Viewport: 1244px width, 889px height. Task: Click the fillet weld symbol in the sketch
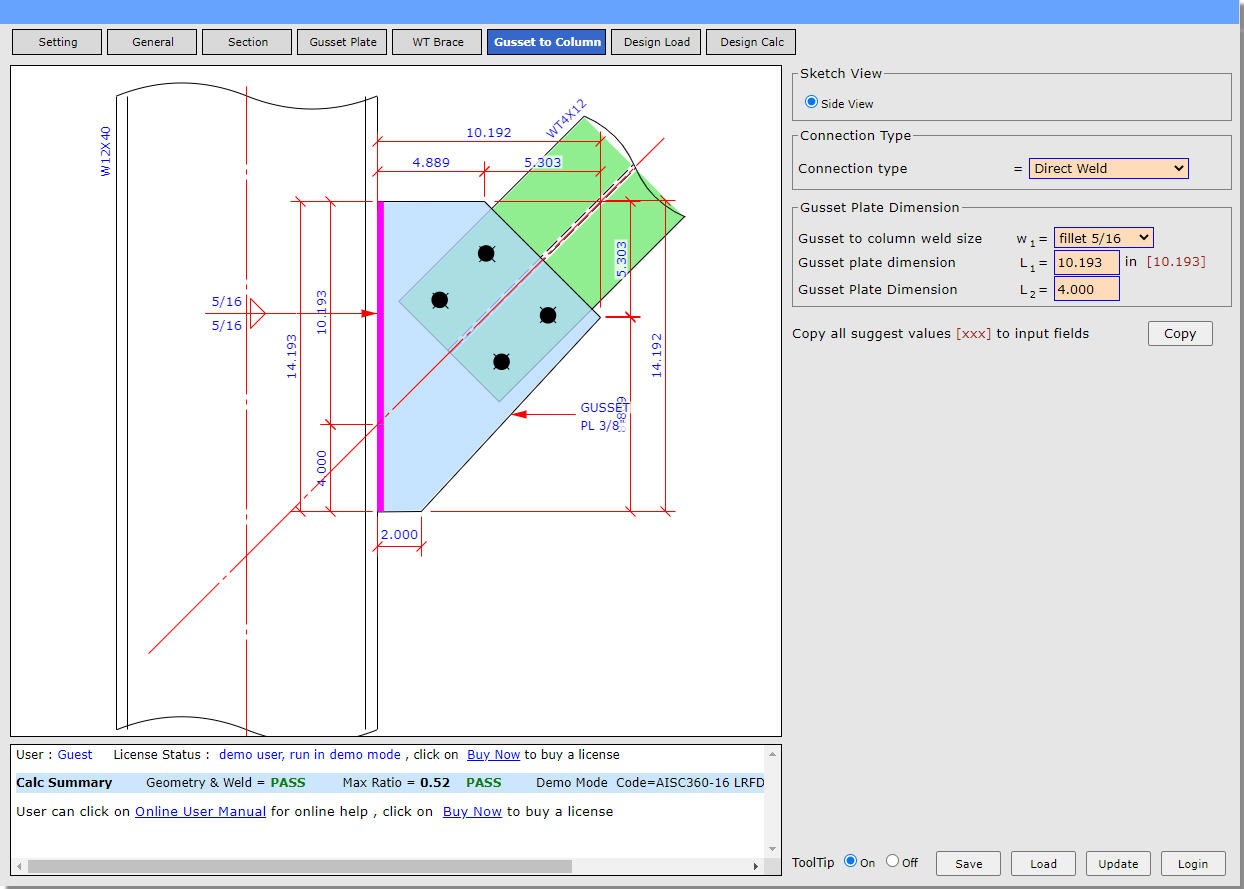point(256,313)
